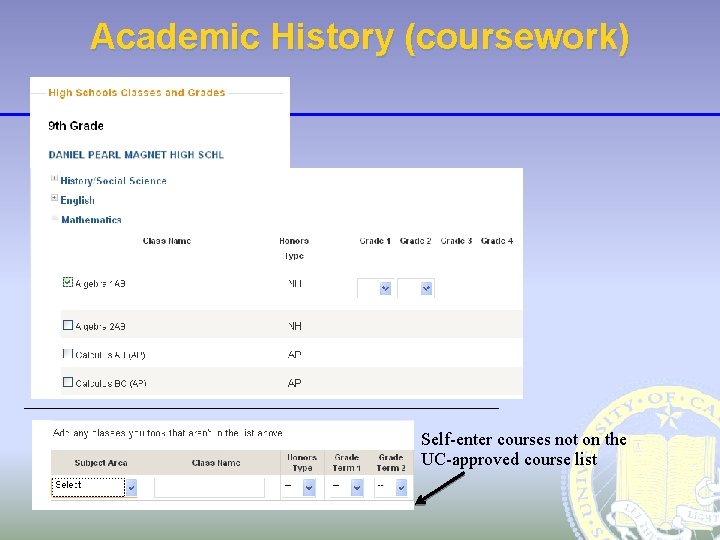Screen dimensions: 720x540
Task: Select the AP honors type for Calculus BC
Action: 294,383
